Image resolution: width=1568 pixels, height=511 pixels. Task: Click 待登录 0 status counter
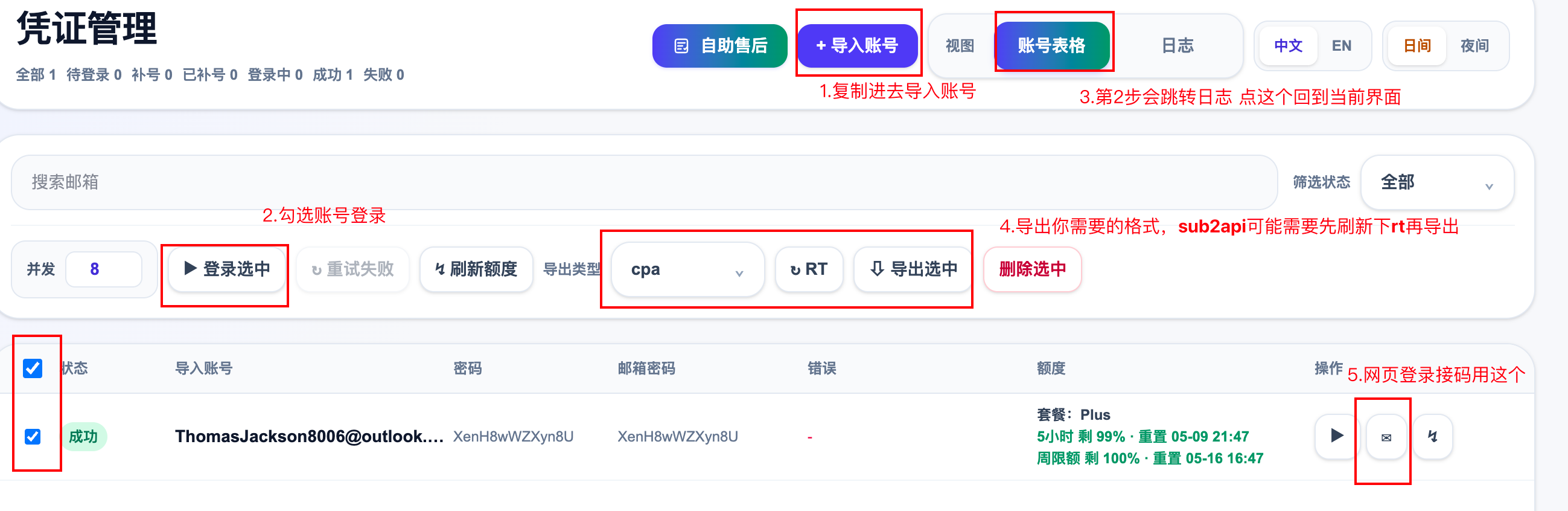[94, 75]
